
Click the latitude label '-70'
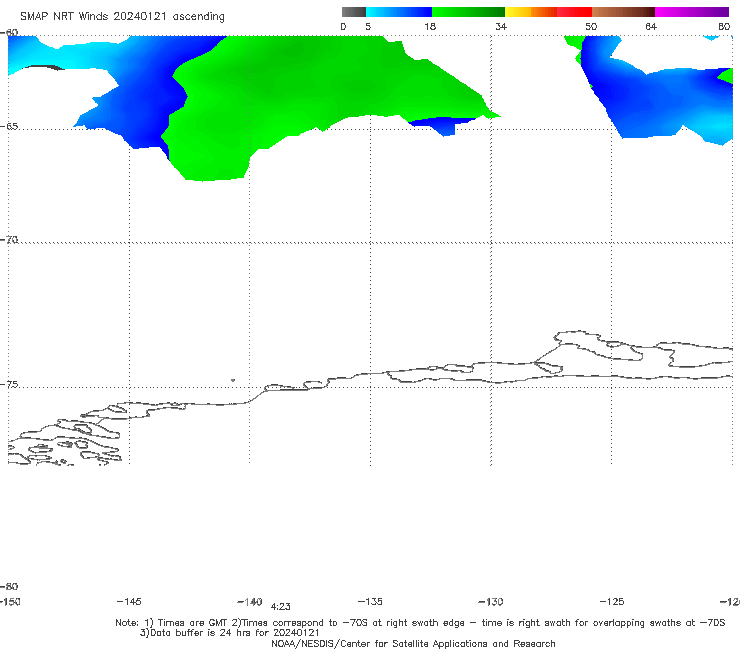pyautogui.click(x=9, y=240)
